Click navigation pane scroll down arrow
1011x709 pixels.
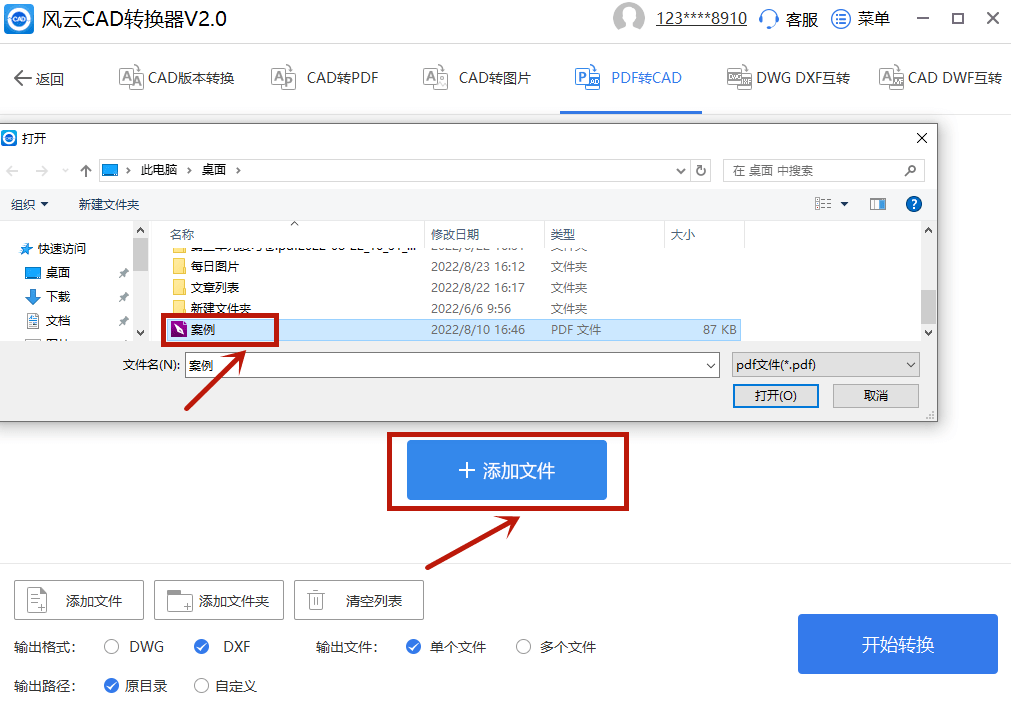141,333
